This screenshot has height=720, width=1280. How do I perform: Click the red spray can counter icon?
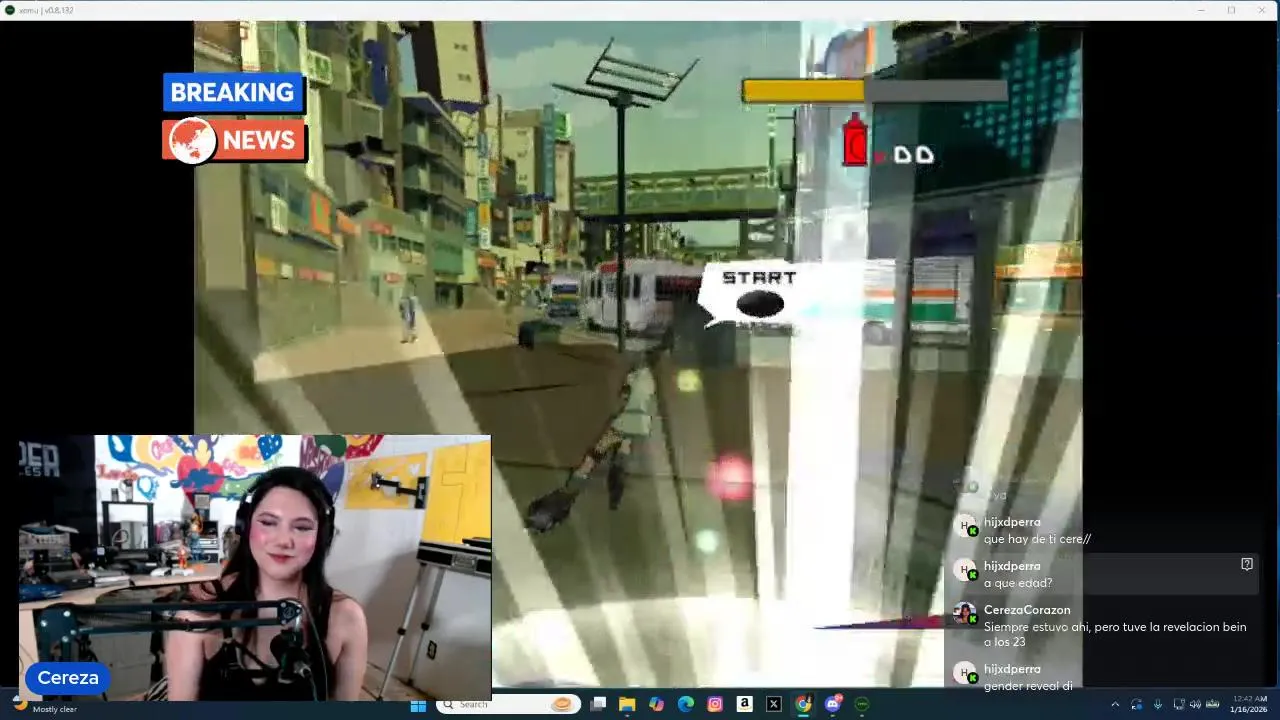[x=855, y=140]
